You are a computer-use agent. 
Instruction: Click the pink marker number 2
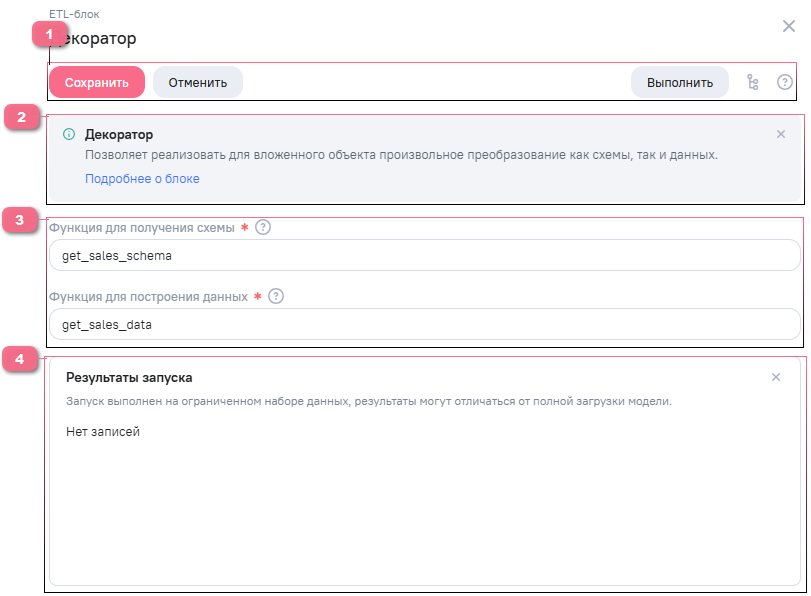click(x=20, y=117)
